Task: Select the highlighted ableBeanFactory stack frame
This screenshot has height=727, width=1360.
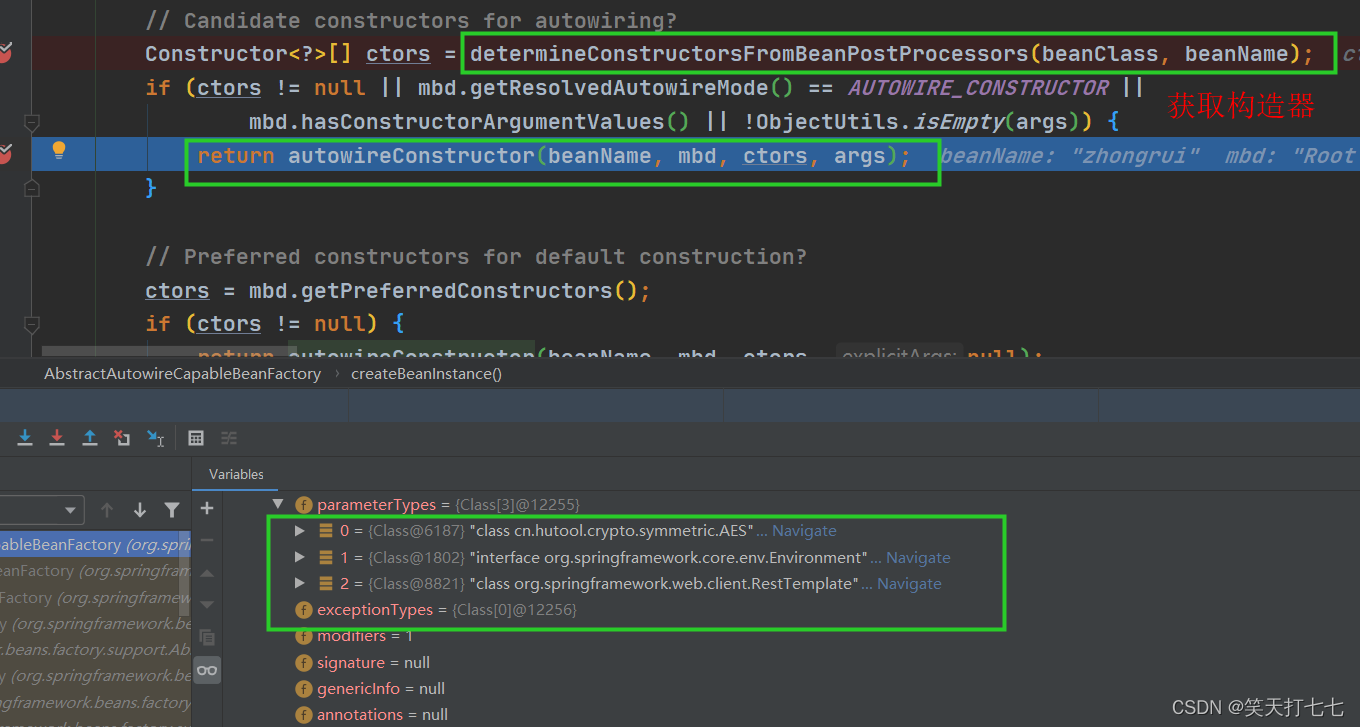Action: [95, 545]
